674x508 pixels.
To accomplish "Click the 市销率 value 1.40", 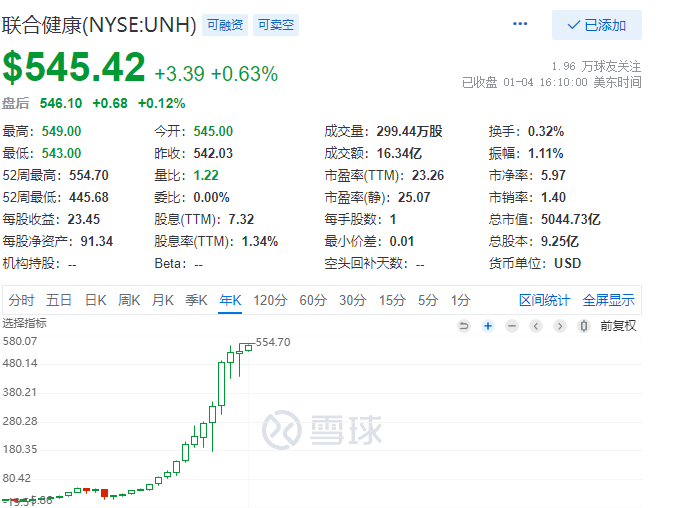I will click(x=553, y=197).
